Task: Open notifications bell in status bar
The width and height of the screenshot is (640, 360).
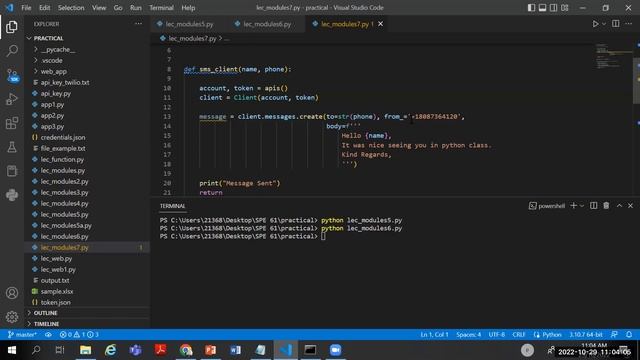Action: click(x=629, y=335)
